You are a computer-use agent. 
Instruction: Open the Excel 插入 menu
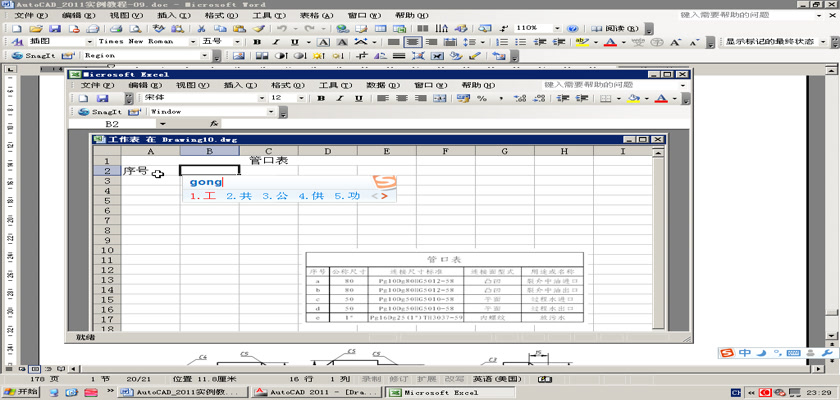[240, 85]
